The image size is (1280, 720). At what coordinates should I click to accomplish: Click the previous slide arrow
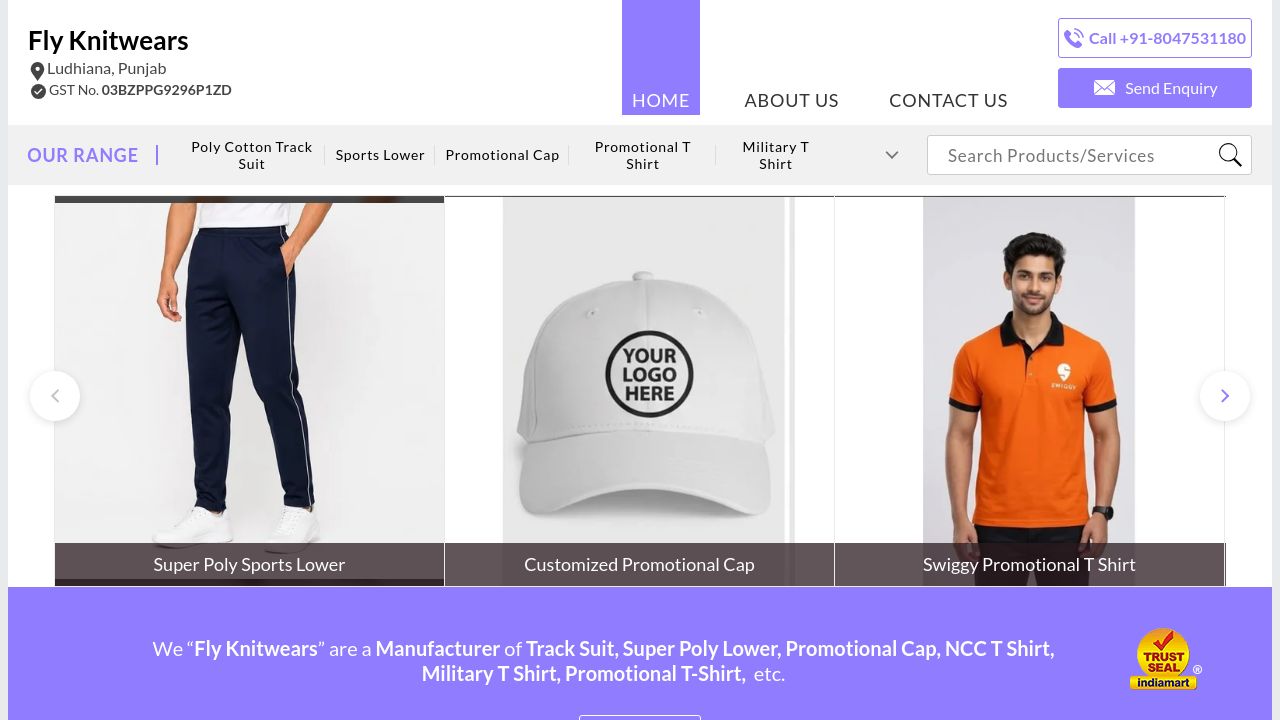(x=55, y=396)
